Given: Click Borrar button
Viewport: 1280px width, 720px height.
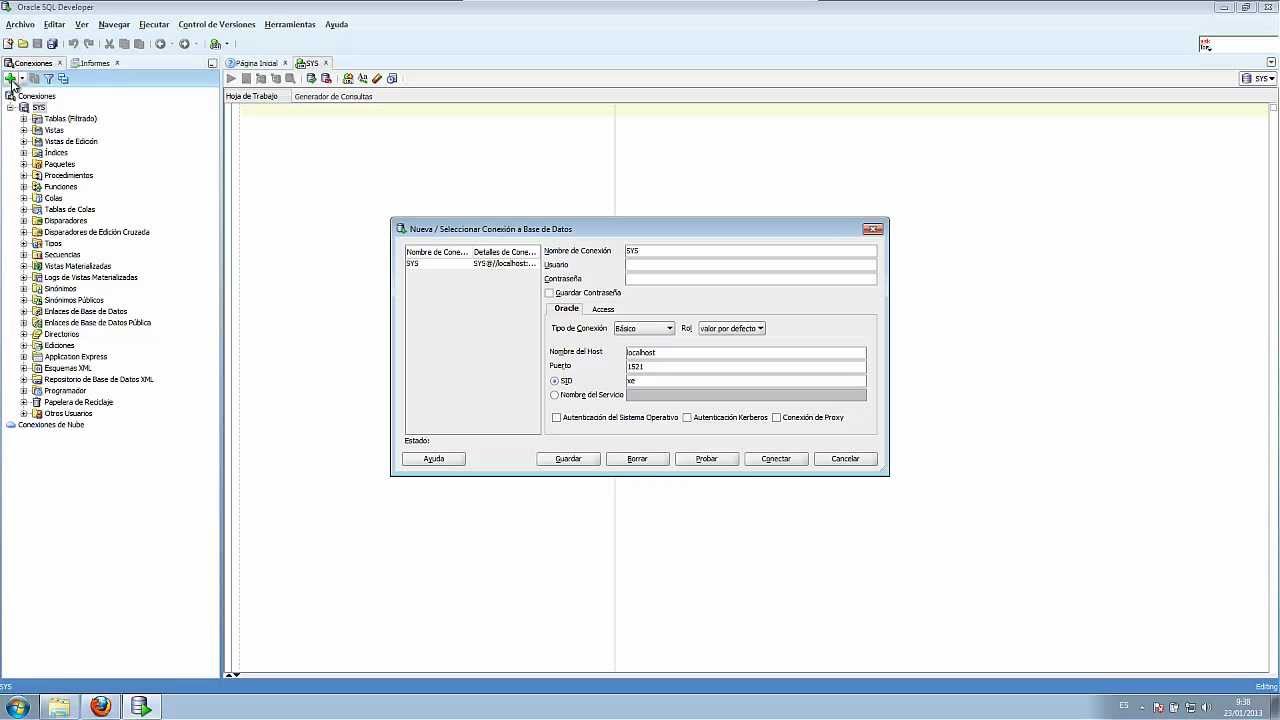Looking at the screenshot, I should pyautogui.click(x=637, y=459).
